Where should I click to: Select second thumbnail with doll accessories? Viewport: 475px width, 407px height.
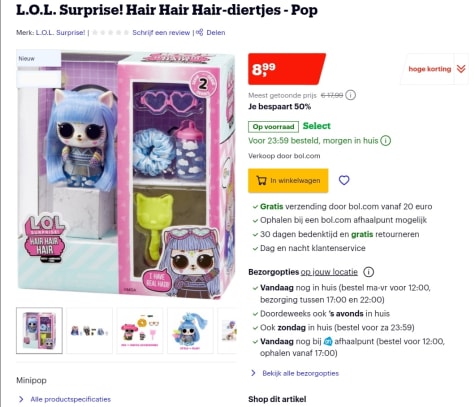[89, 330]
